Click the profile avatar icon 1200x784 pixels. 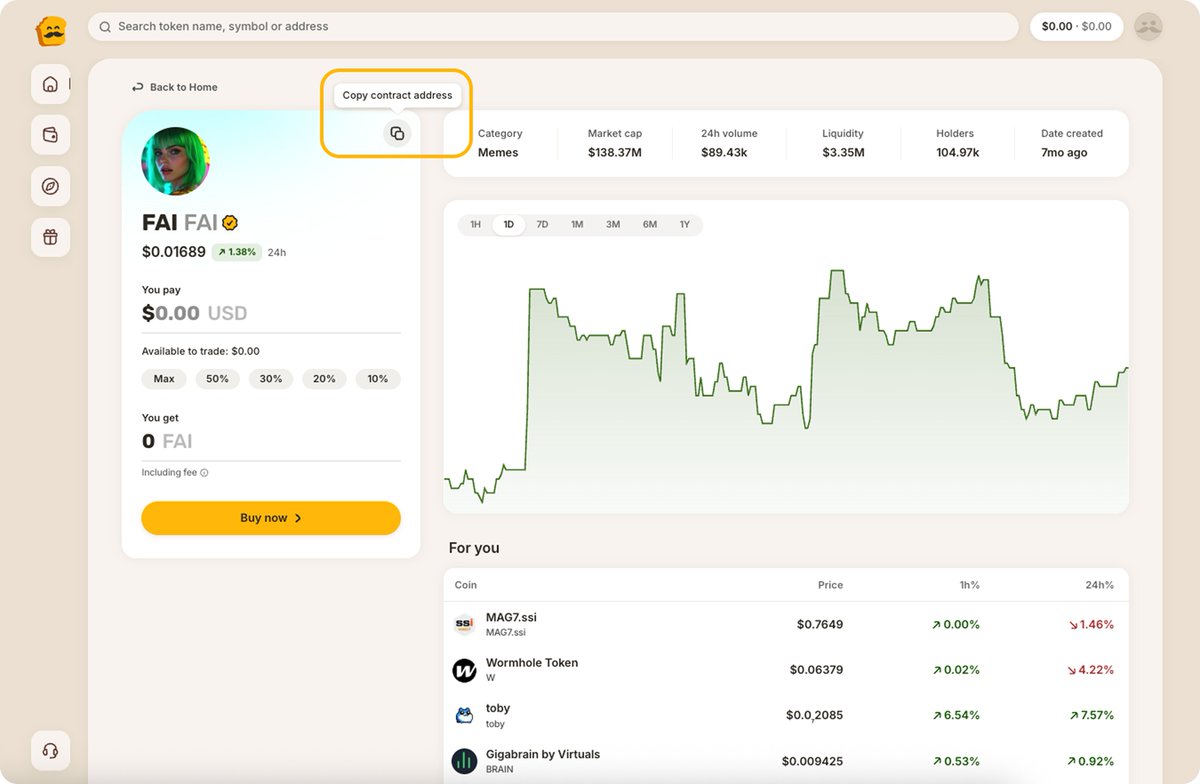(1149, 27)
